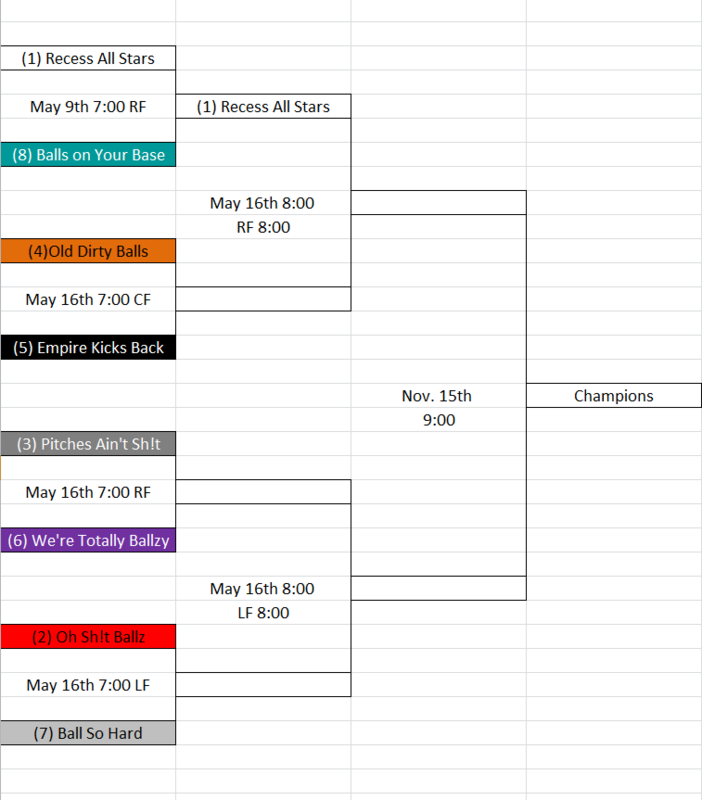The image size is (702, 800).
Task: Click the empty winner cell beside May 16th 7:00 LF
Action: 263,685
